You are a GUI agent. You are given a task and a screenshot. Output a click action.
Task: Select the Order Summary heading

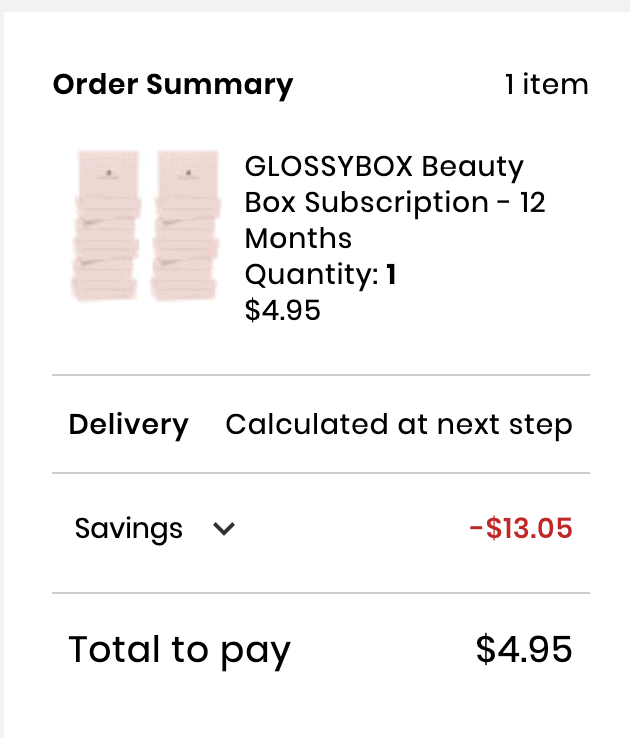(x=173, y=85)
